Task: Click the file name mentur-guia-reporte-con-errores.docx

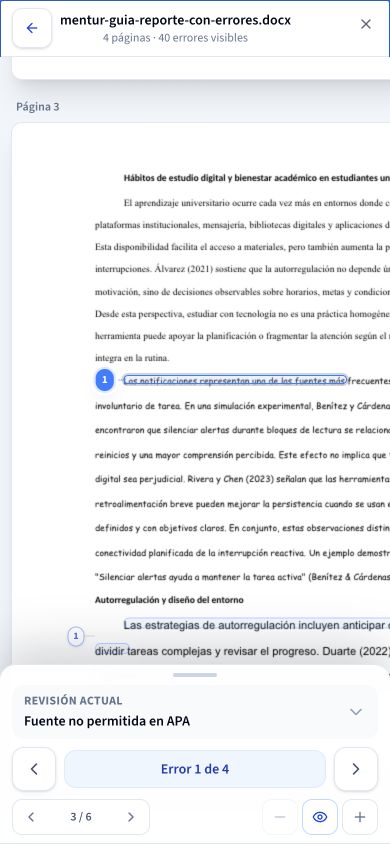Action: pyautogui.click(x=175, y=20)
